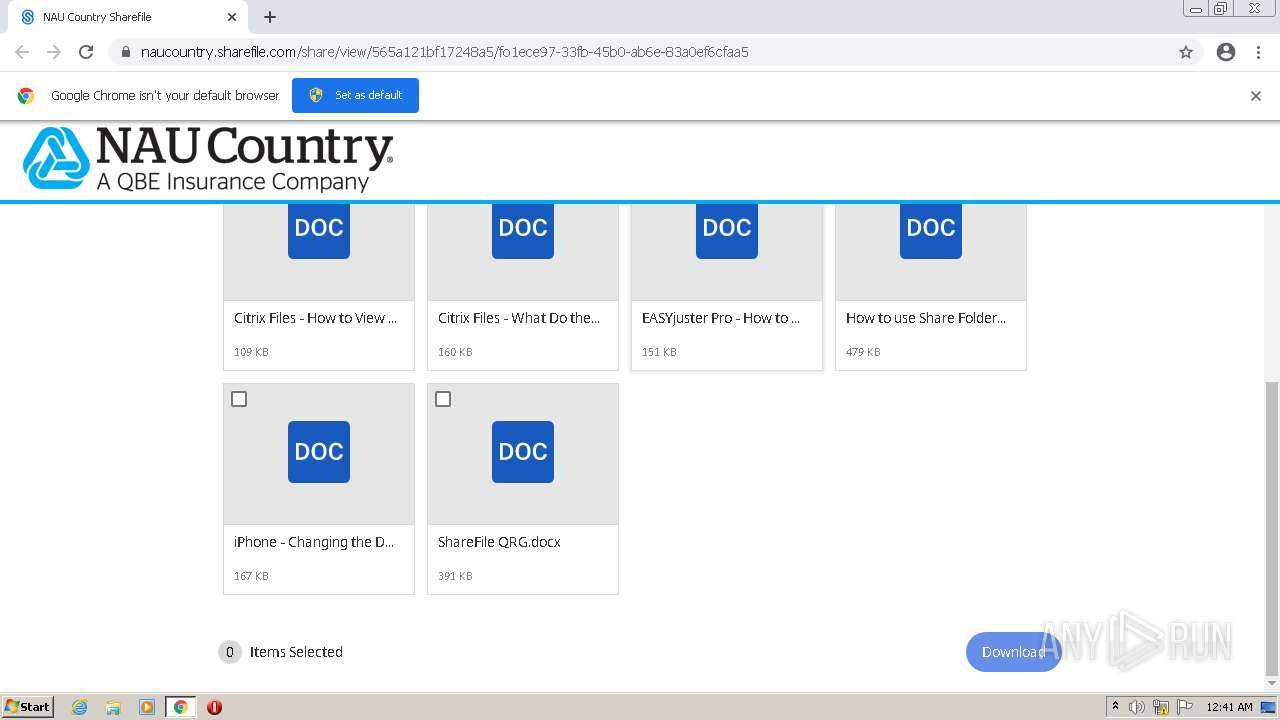Go back to the previous page
This screenshot has width=1280, height=720.
tap(22, 52)
